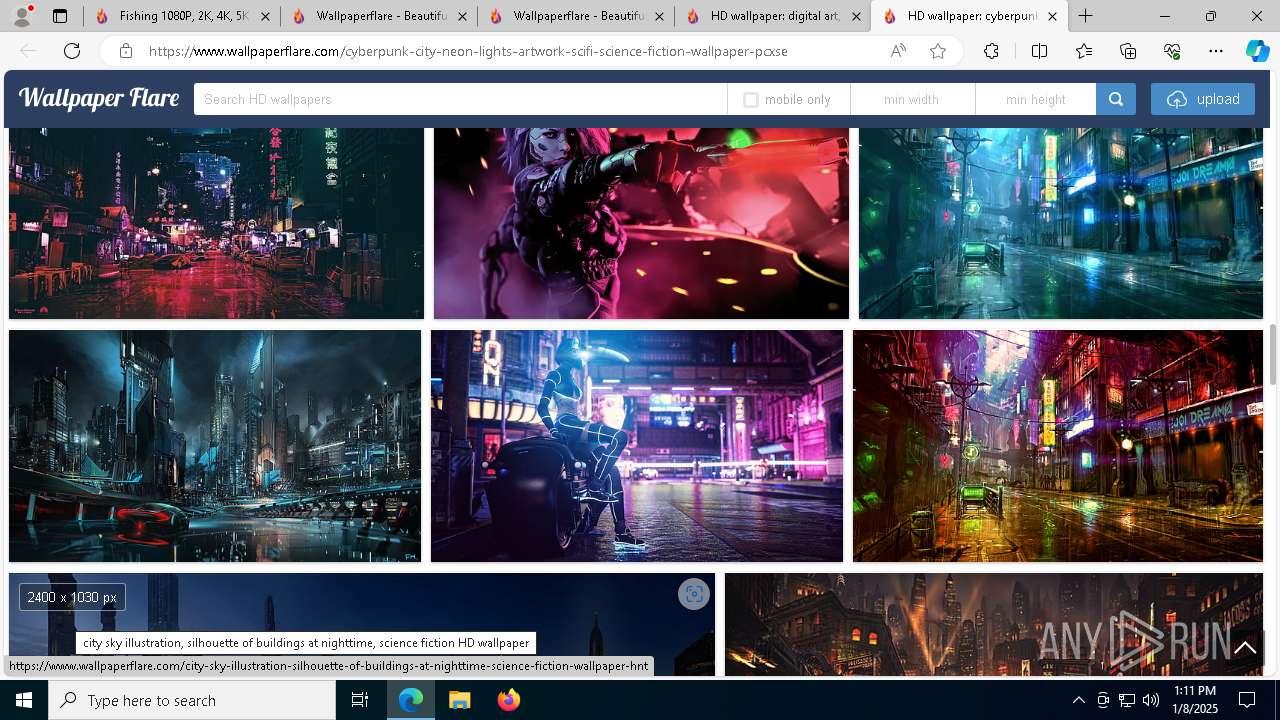1280x720 pixels.
Task: Refresh the page with reload icon
Action: click(x=72, y=51)
